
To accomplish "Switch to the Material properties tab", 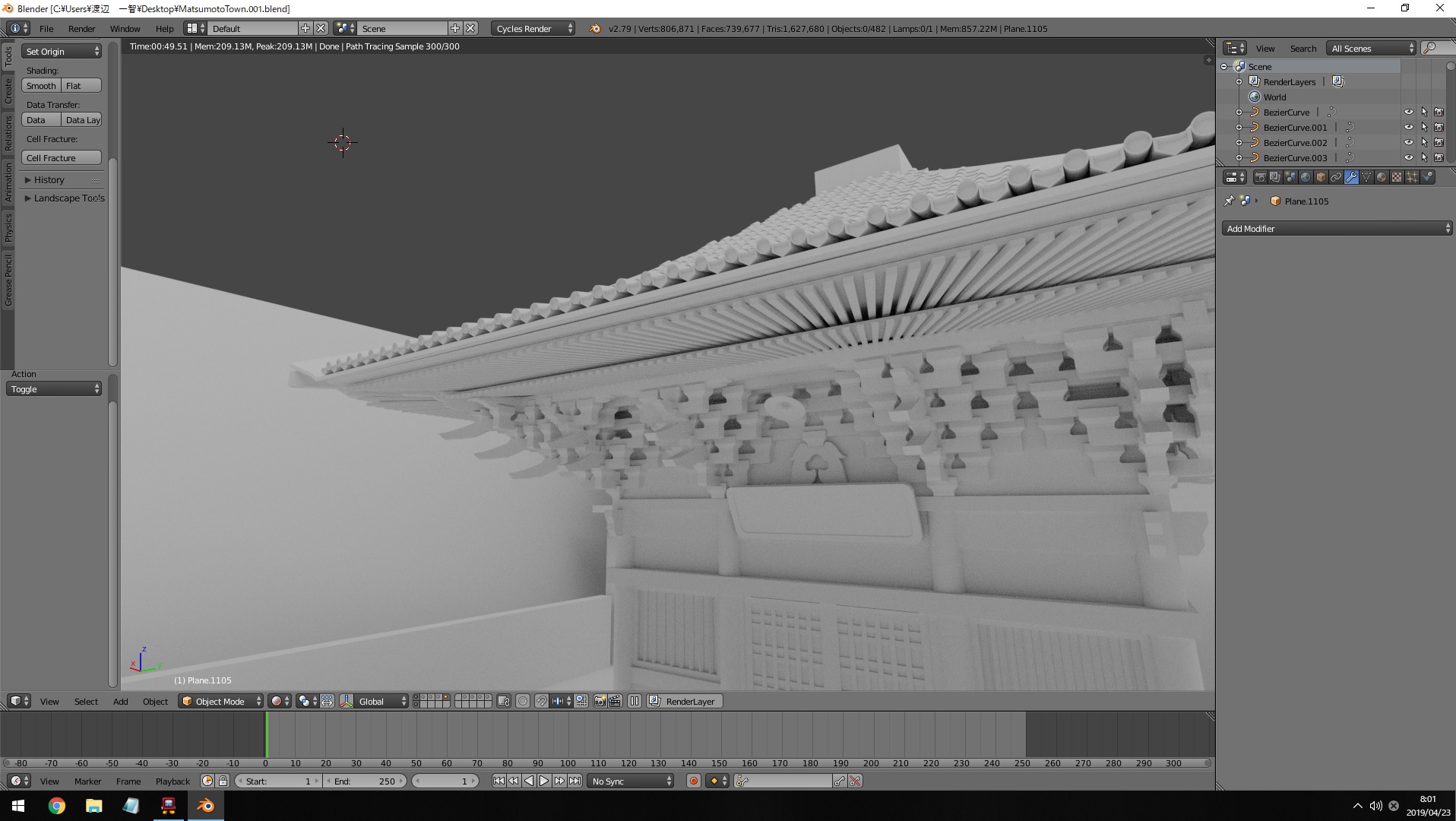I will [1382, 177].
